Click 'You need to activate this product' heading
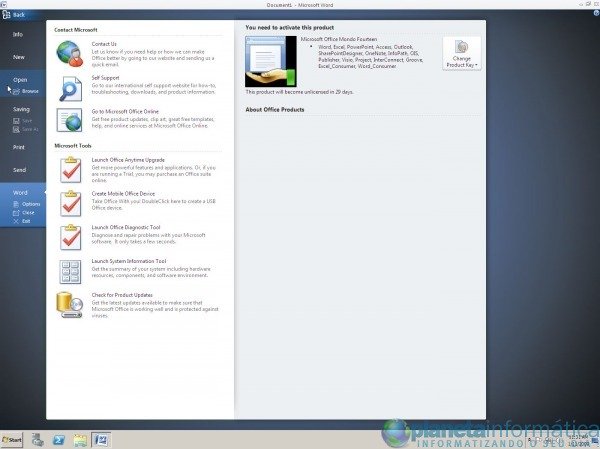 pyautogui.click(x=290, y=28)
